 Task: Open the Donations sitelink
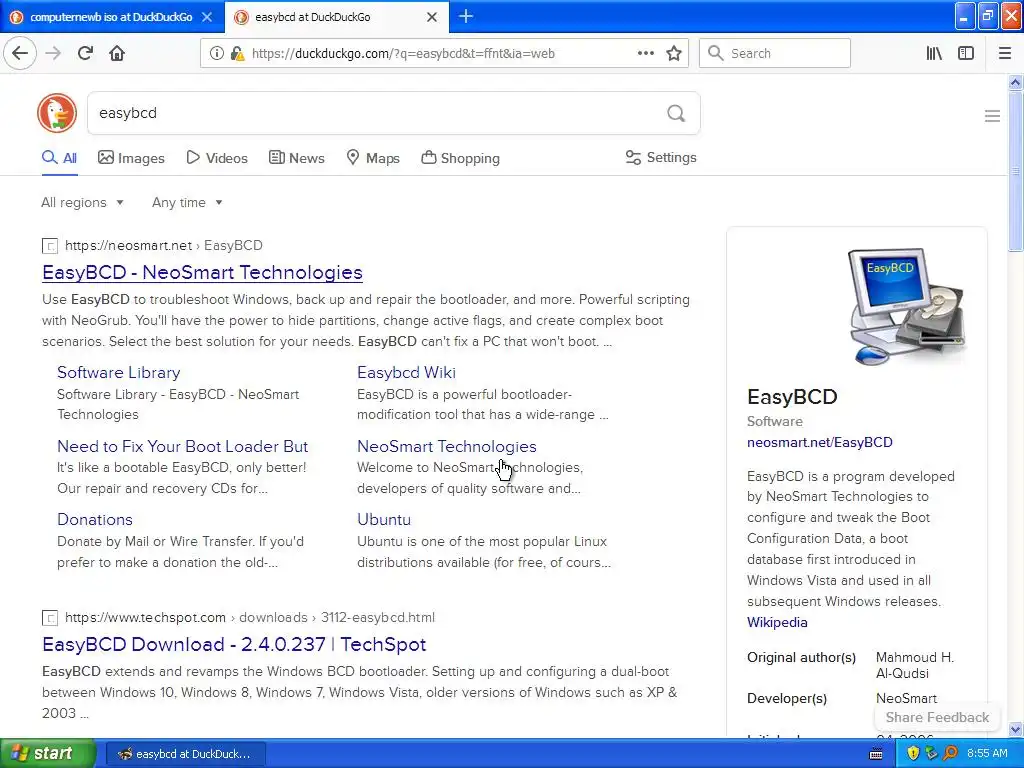point(95,519)
